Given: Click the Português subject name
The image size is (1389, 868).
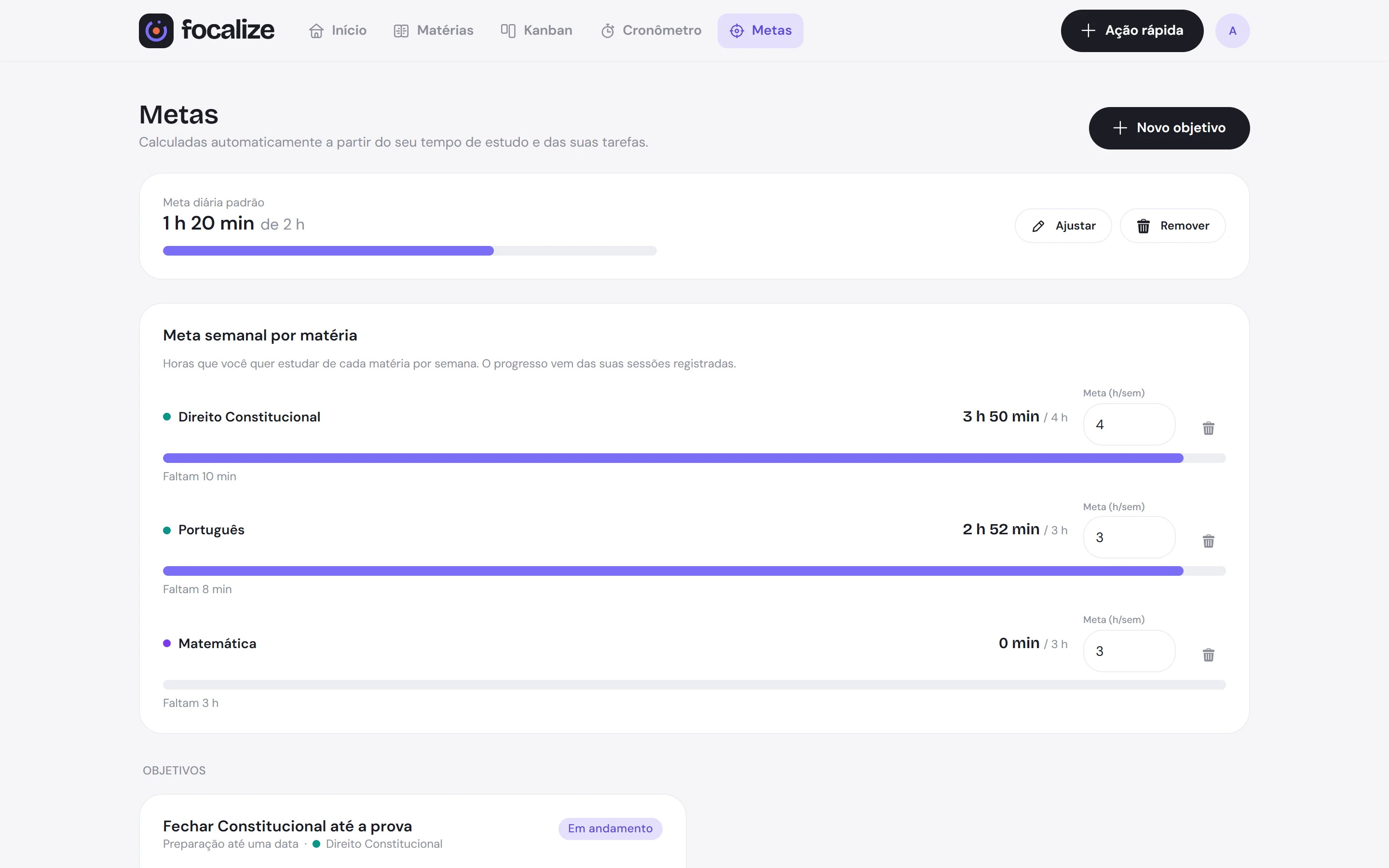Looking at the screenshot, I should coord(211,530).
